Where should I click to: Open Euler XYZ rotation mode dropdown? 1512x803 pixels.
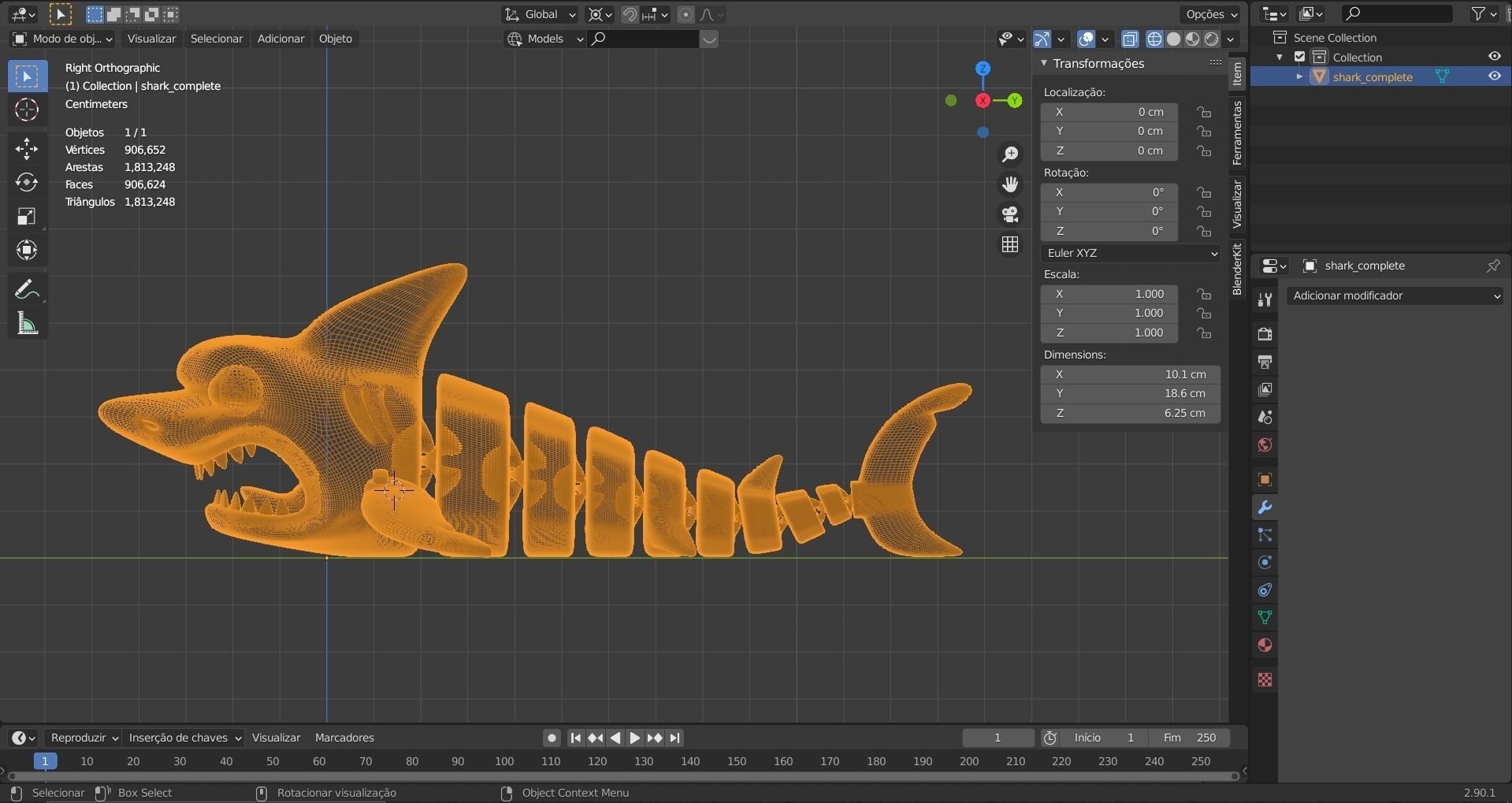[1131, 253]
